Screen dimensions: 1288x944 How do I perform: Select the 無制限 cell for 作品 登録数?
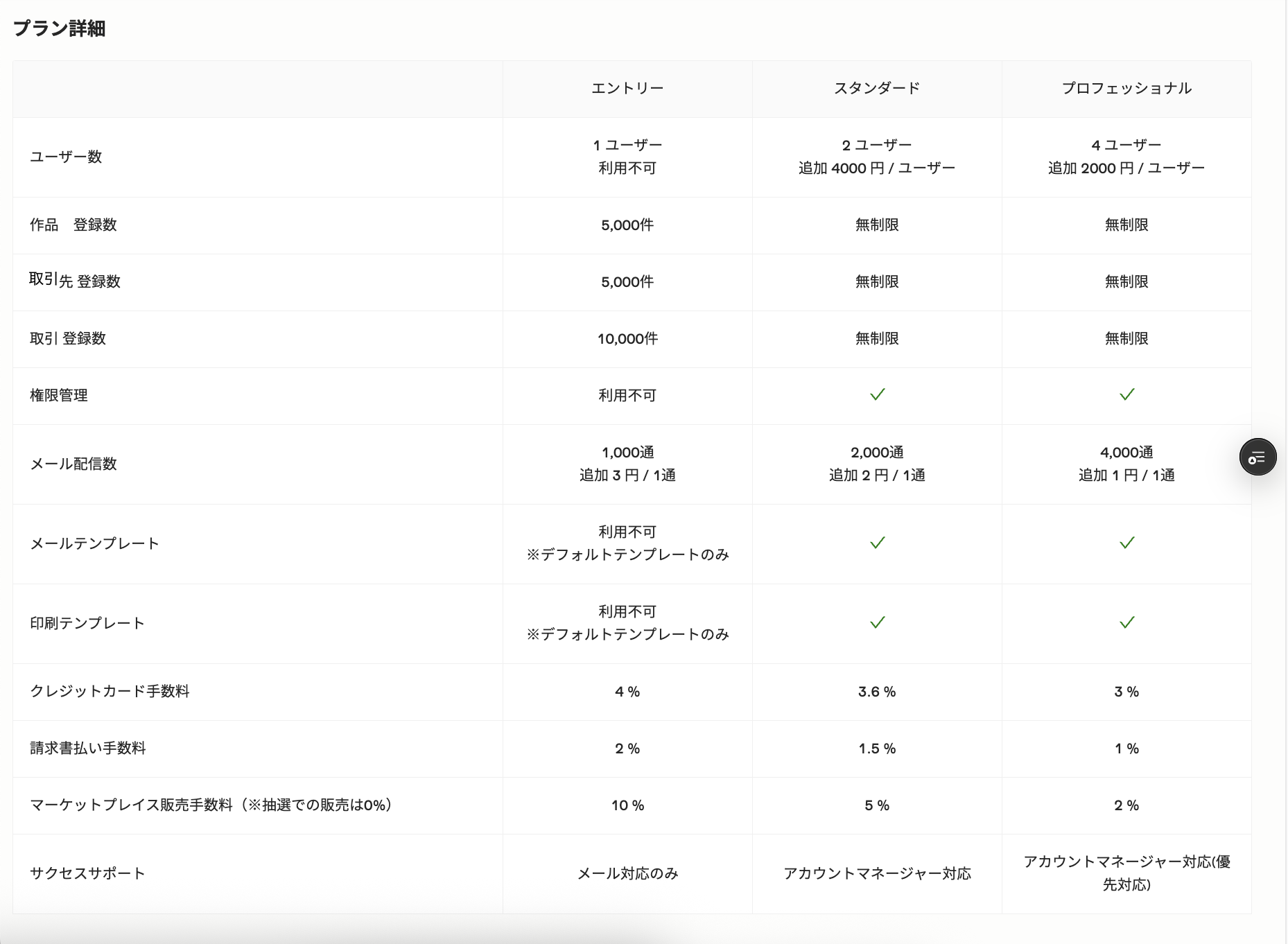876,225
